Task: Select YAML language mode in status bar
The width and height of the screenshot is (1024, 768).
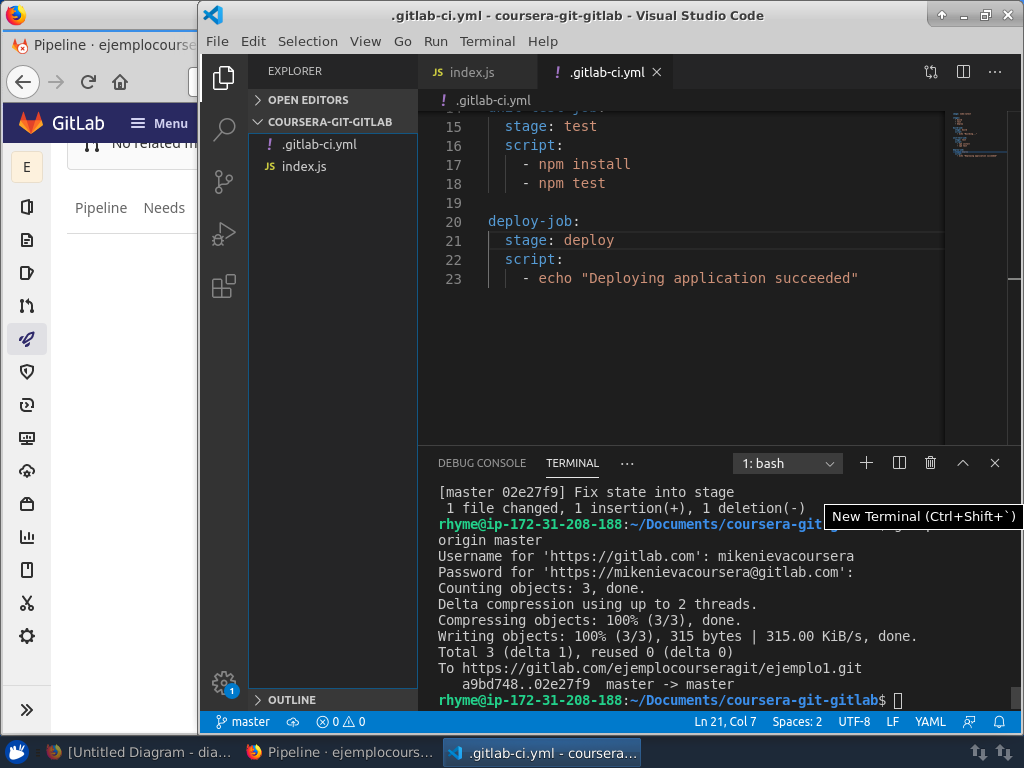Action: [930, 721]
